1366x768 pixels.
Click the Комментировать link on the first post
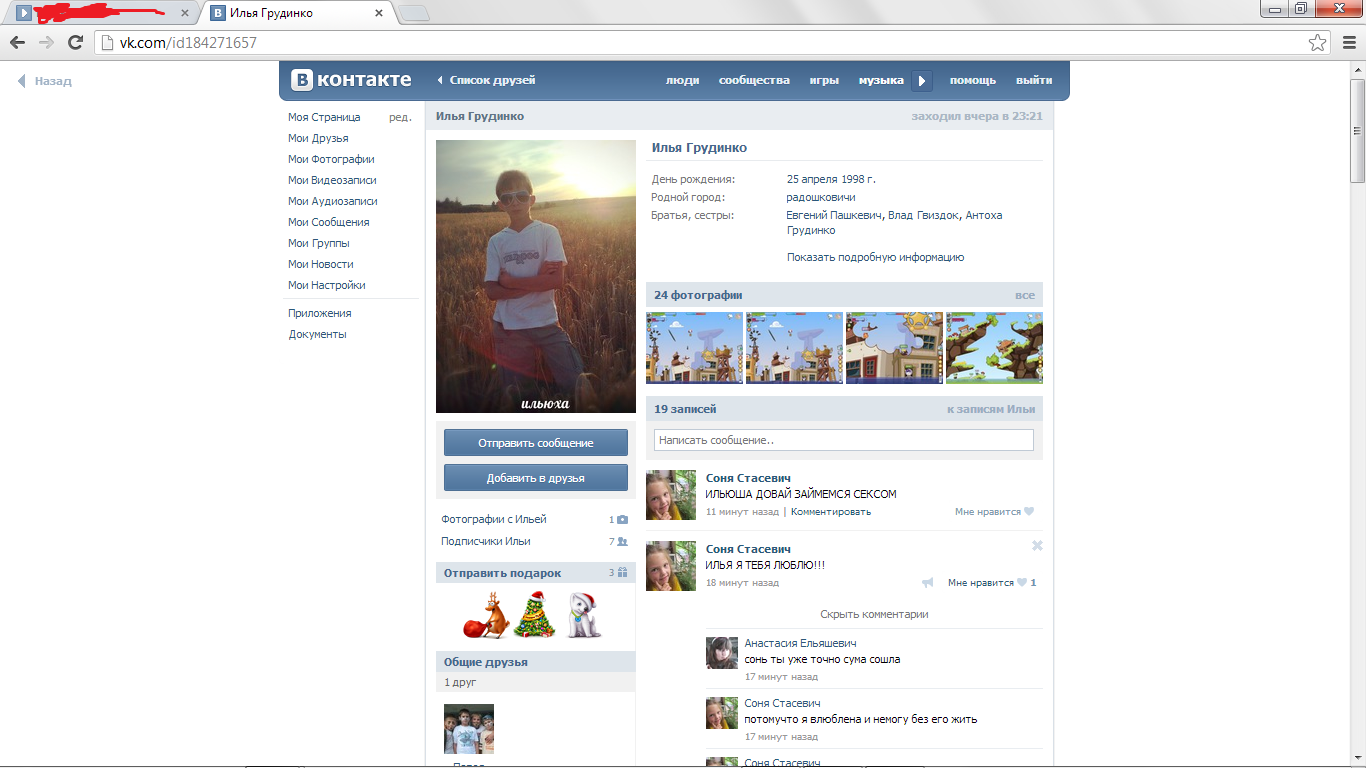(831, 511)
